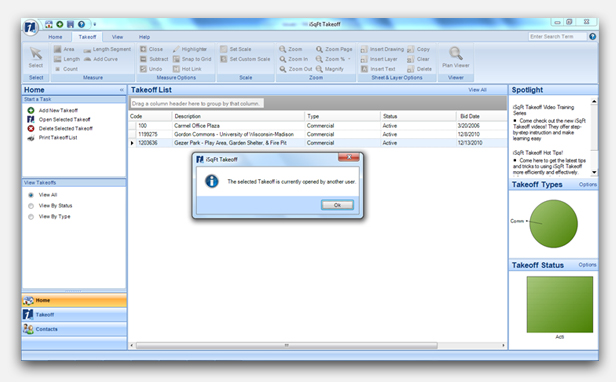The height and width of the screenshot is (382, 616).
Task: Click the help question mark beside search box
Action: click(592, 37)
